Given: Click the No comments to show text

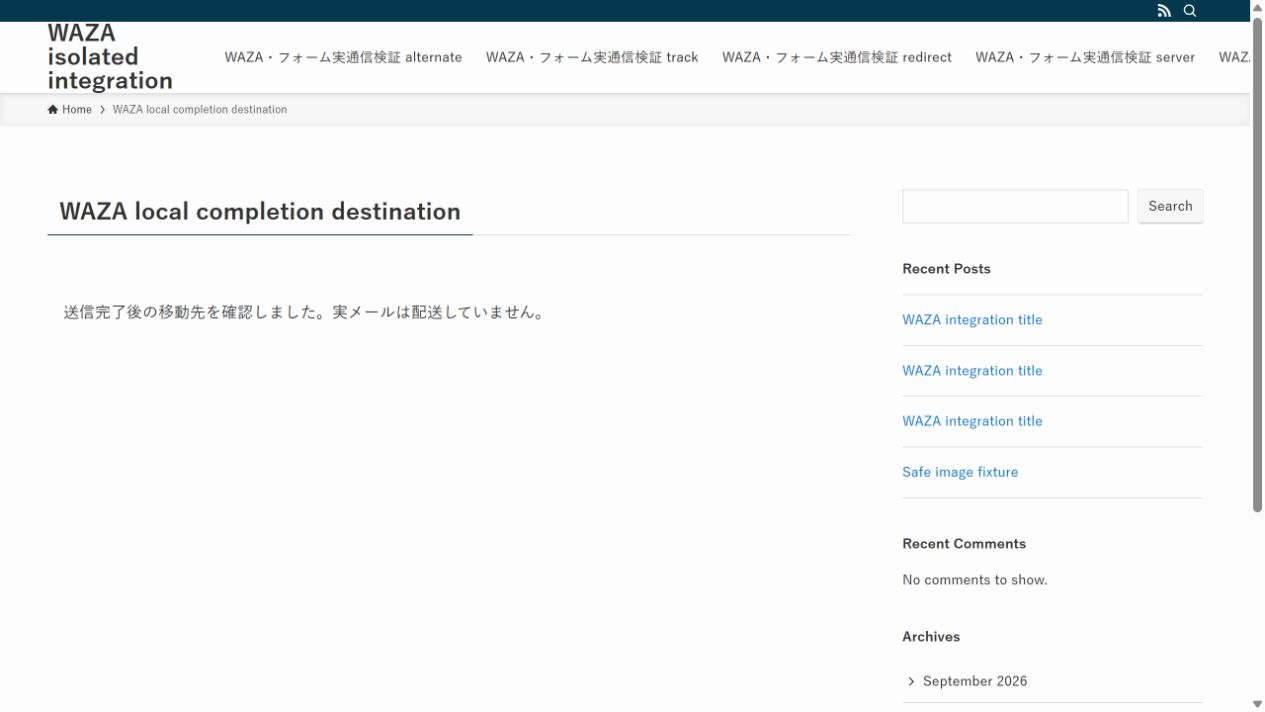Looking at the screenshot, I should 975,580.
